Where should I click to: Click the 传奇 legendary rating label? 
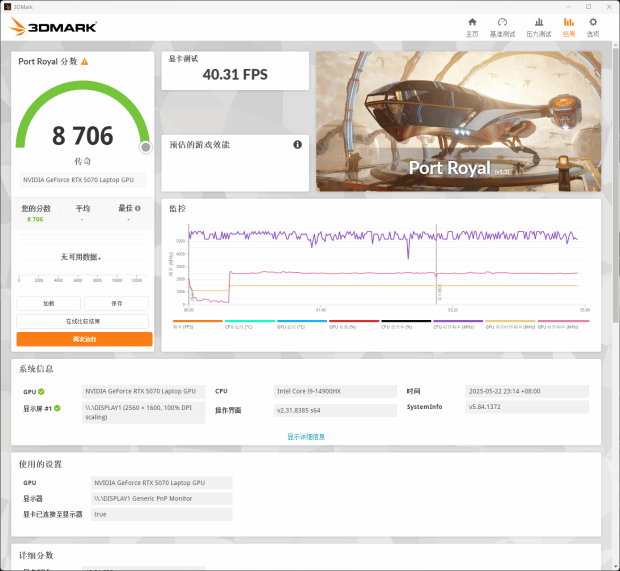[x=83, y=161]
